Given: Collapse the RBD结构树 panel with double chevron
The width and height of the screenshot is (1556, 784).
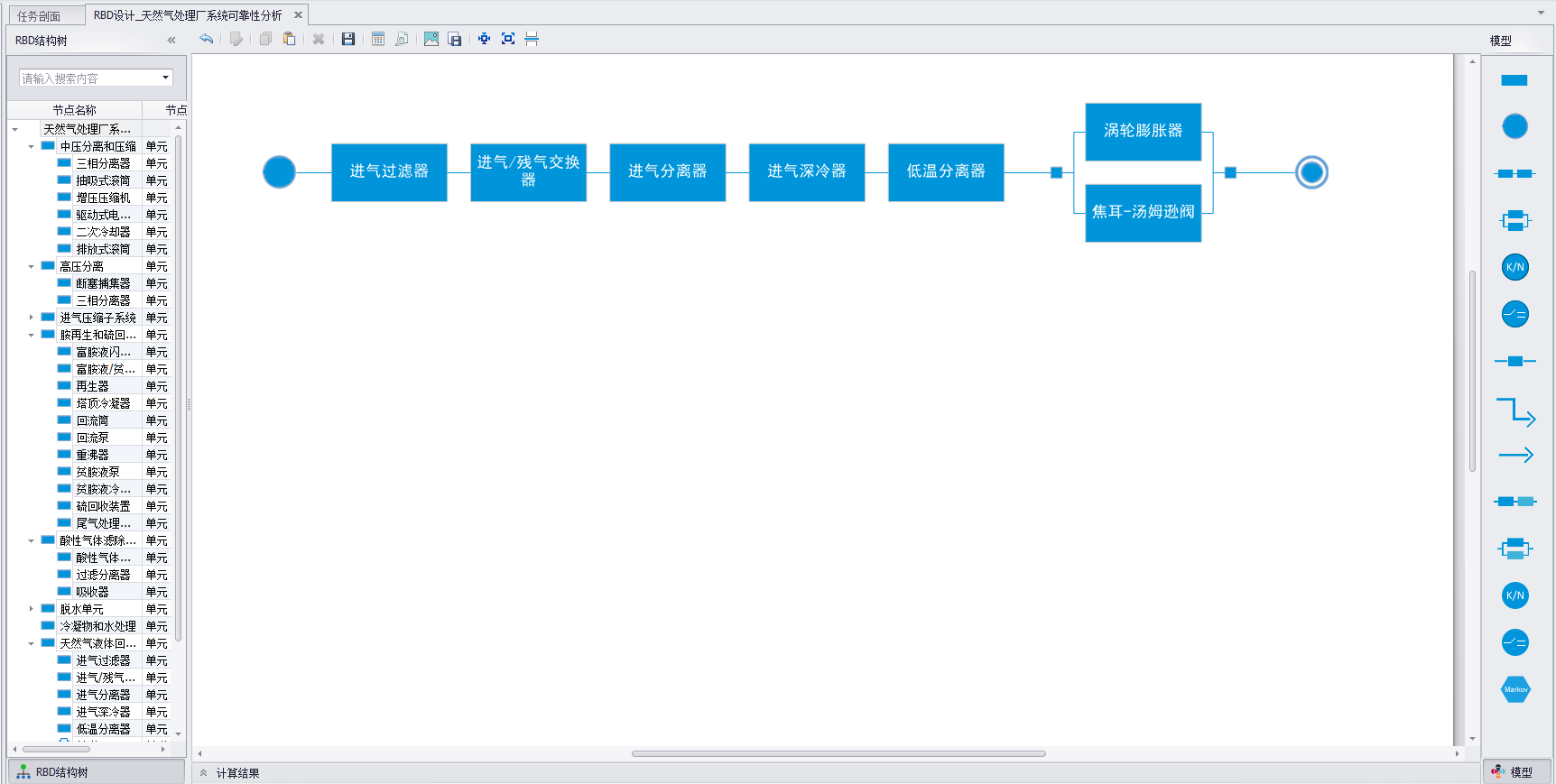Looking at the screenshot, I should pyautogui.click(x=171, y=40).
